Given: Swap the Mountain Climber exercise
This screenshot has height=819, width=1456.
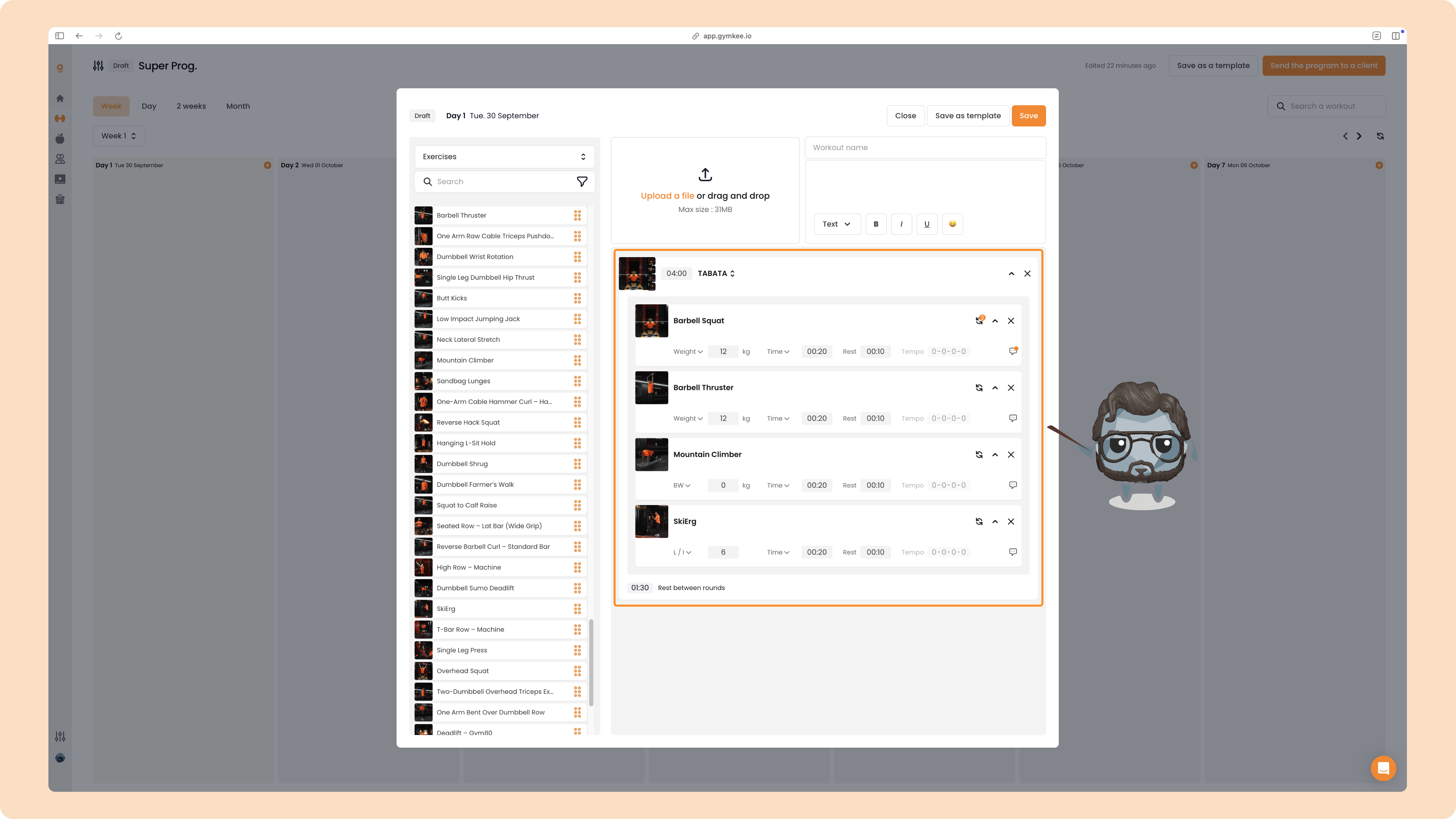Looking at the screenshot, I should coord(979,455).
